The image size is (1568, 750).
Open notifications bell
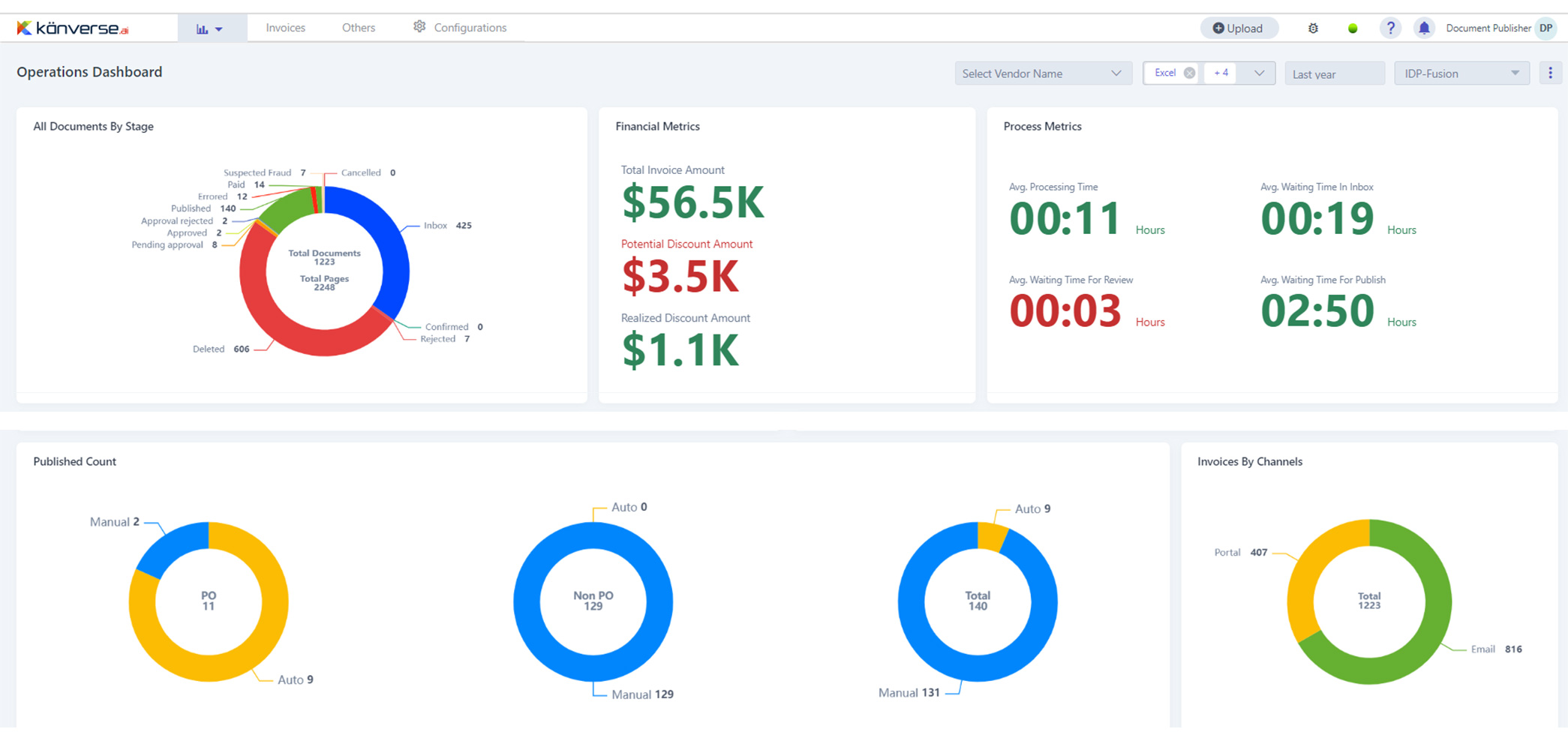click(x=1423, y=28)
